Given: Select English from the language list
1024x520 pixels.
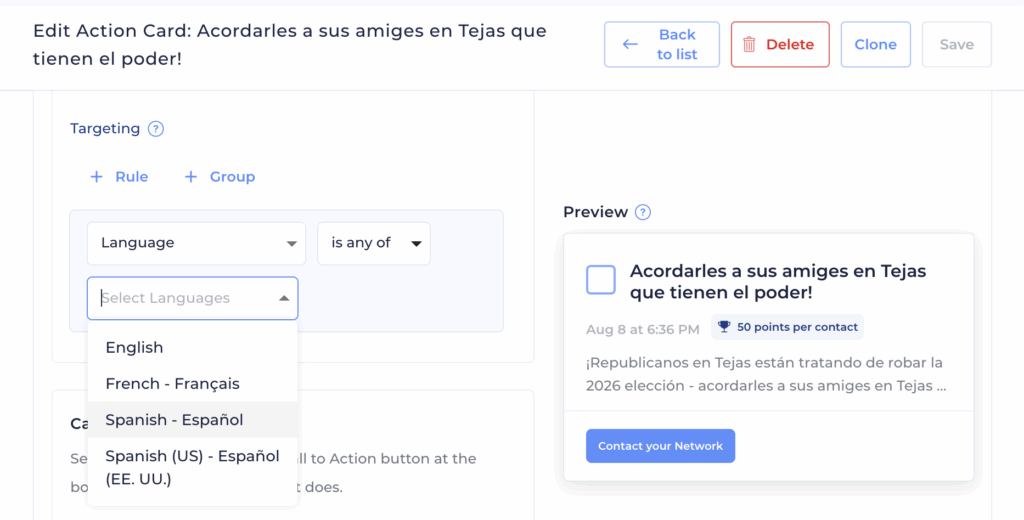Looking at the screenshot, I should (134, 347).
